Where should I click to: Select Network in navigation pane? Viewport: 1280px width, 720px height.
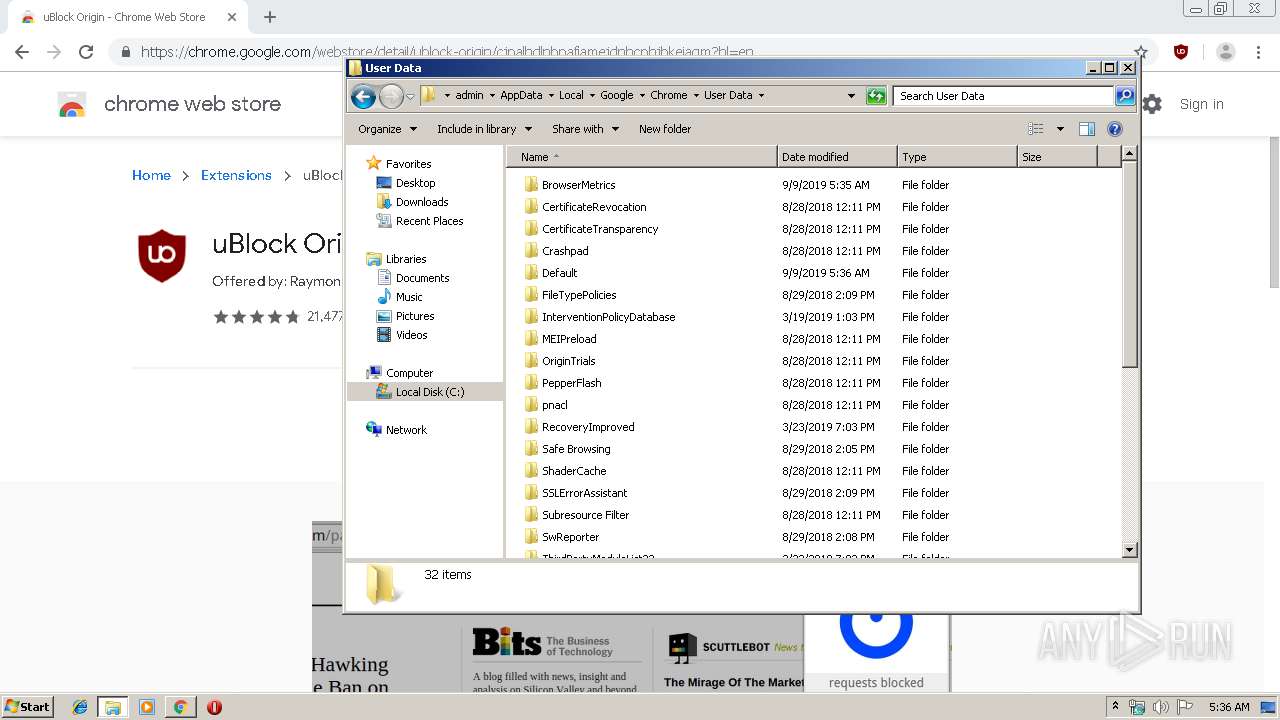click(406, 430)
